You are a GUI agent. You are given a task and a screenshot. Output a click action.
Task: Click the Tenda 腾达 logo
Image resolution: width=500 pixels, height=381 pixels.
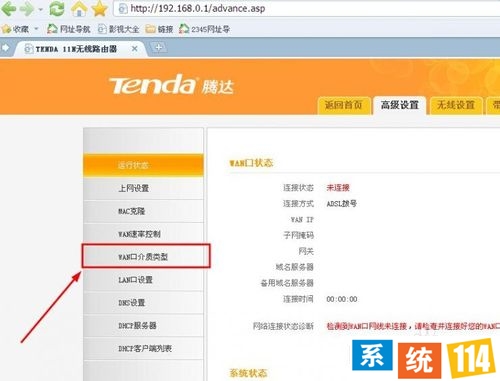(171, 85)
